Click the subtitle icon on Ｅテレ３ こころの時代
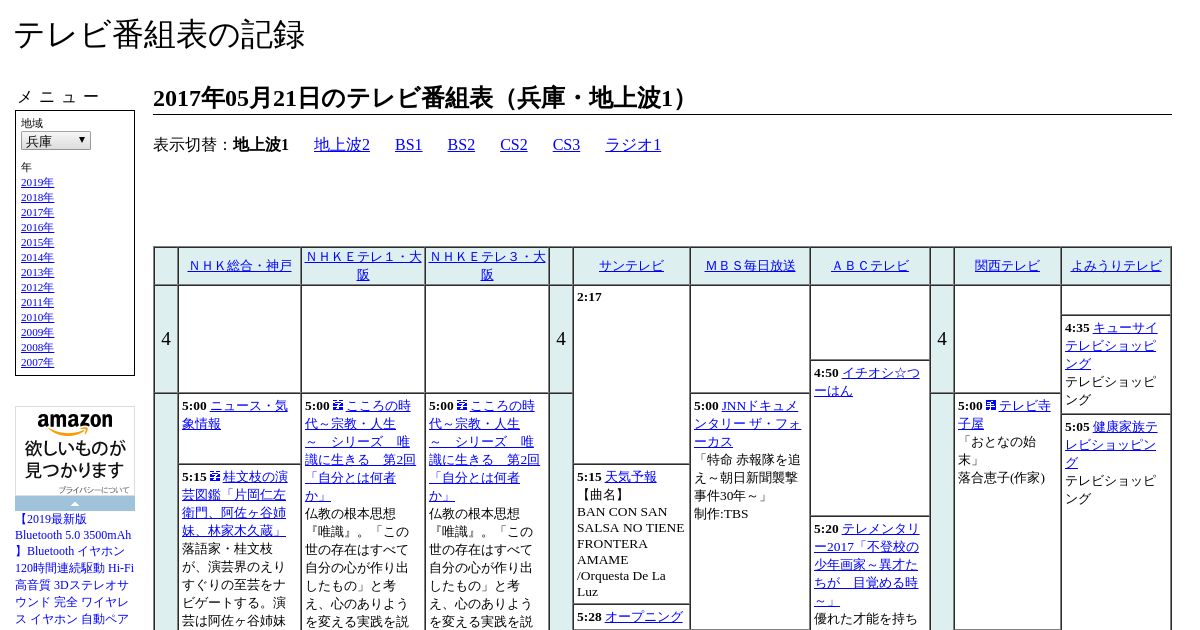Screen dimensions: 1200x630 click(462, 406)
